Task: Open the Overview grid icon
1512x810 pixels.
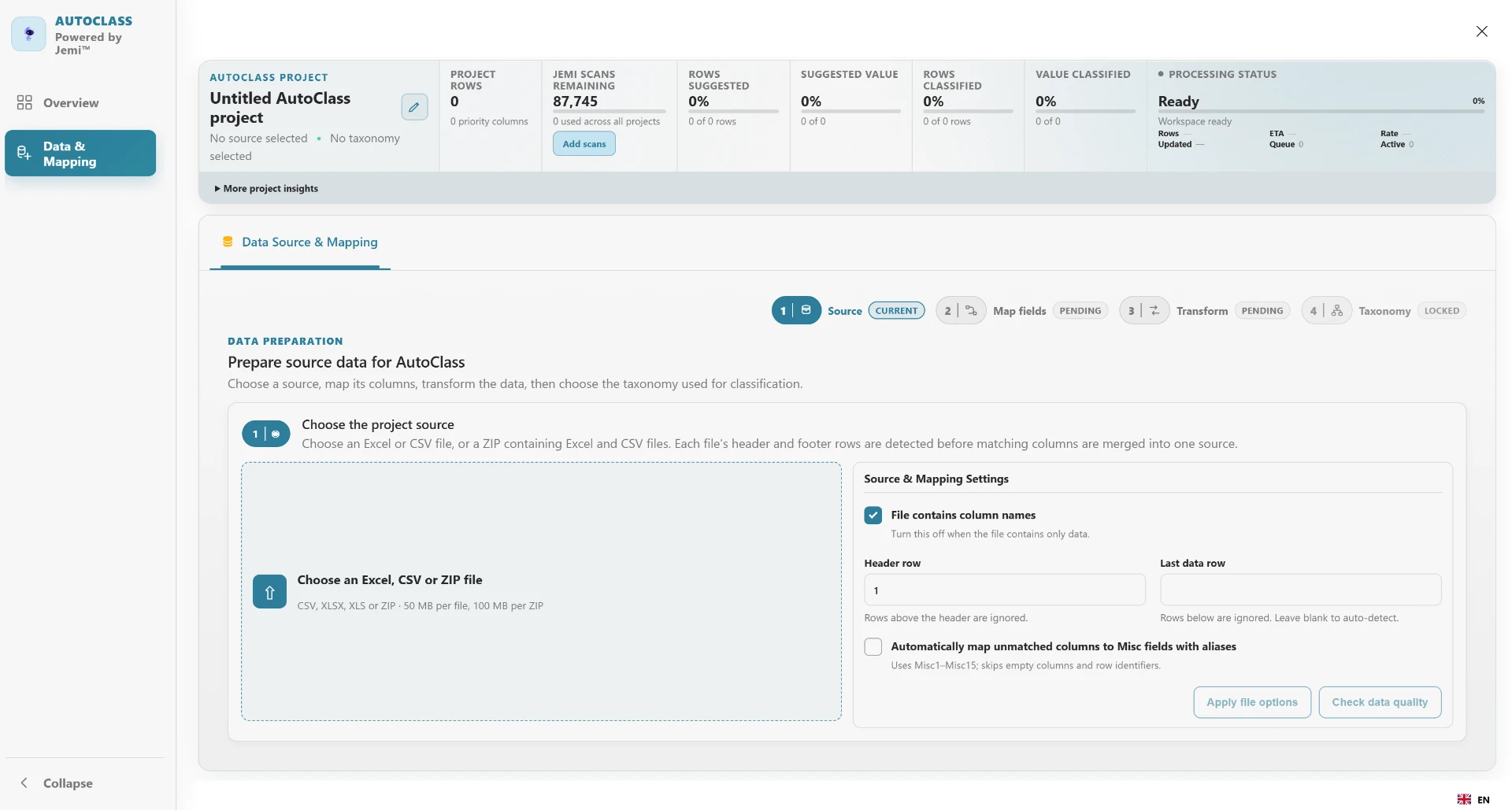Action: point(24,102)
